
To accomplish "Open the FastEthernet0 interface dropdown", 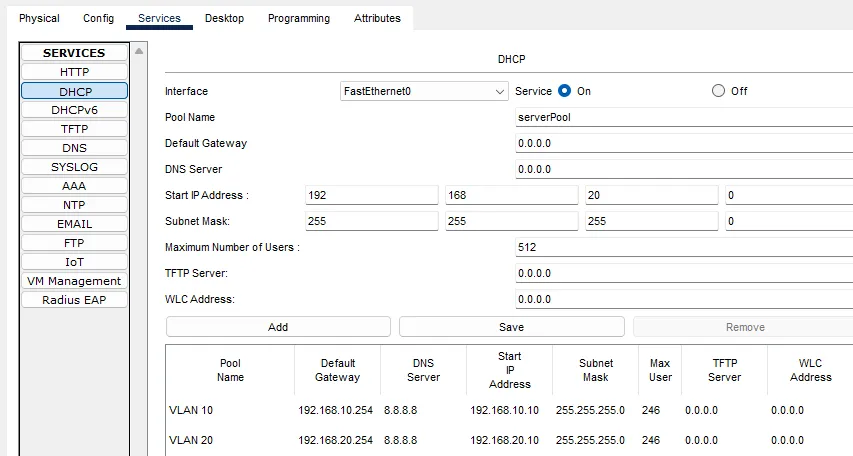I will tap(424, 91).
